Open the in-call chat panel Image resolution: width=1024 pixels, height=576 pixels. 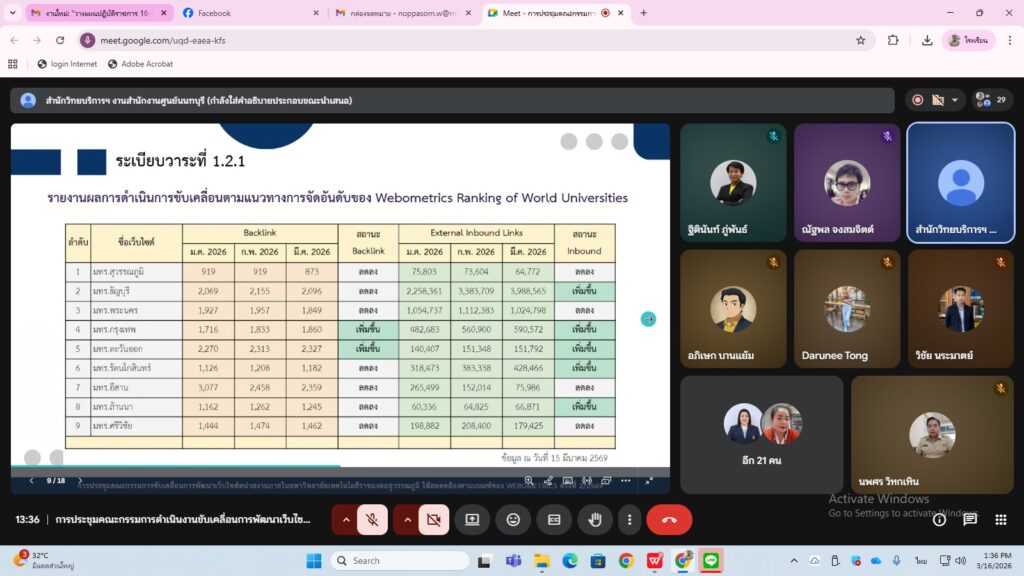pyautogui.click(x=970, y=519)
